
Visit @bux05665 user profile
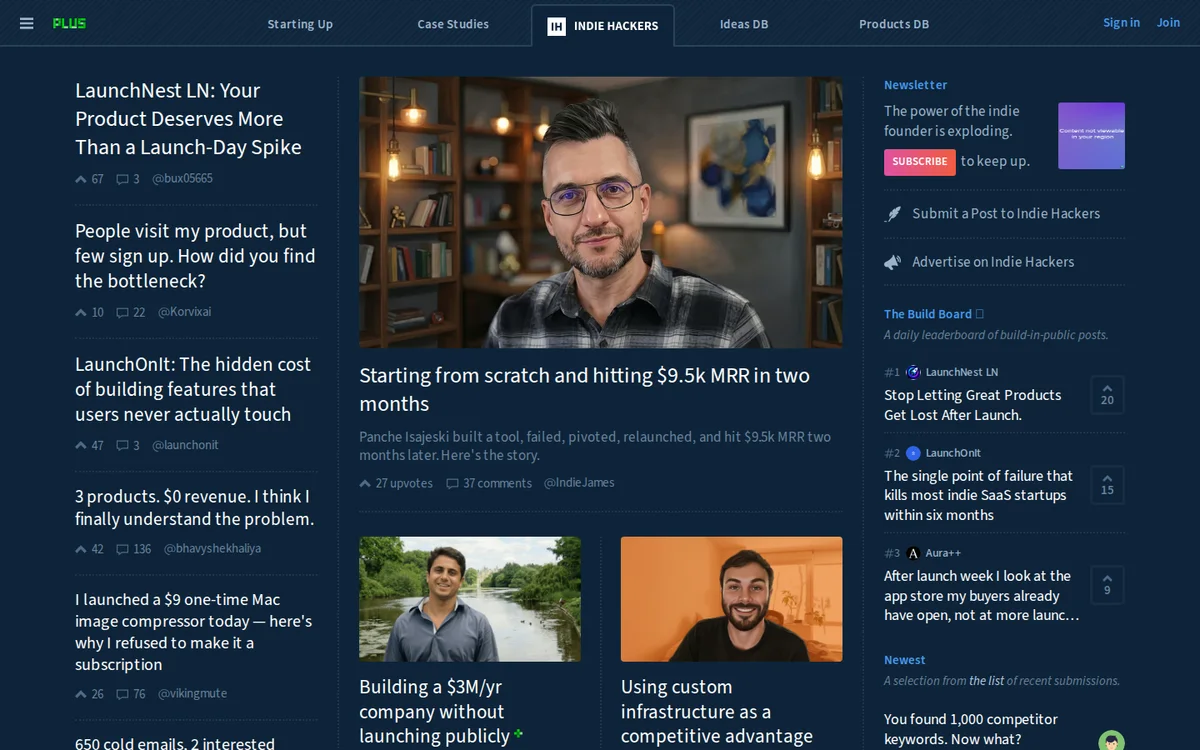pos(182,179)
